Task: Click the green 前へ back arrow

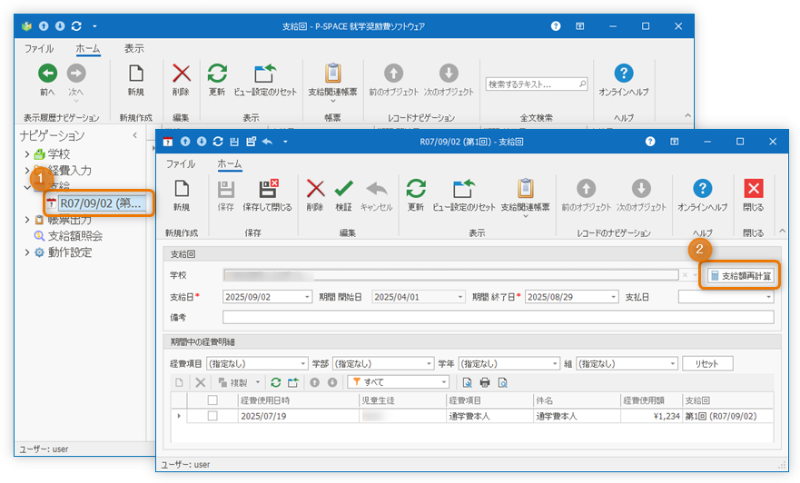Action: click(x=47, y=73)
